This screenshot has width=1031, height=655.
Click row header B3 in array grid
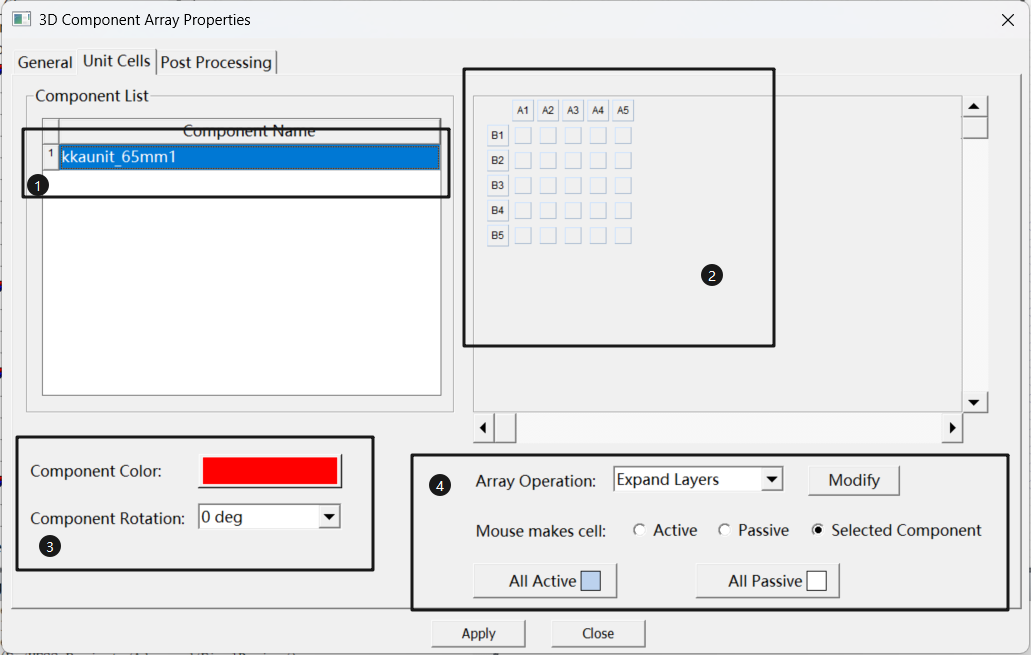(x=497, y=185)
